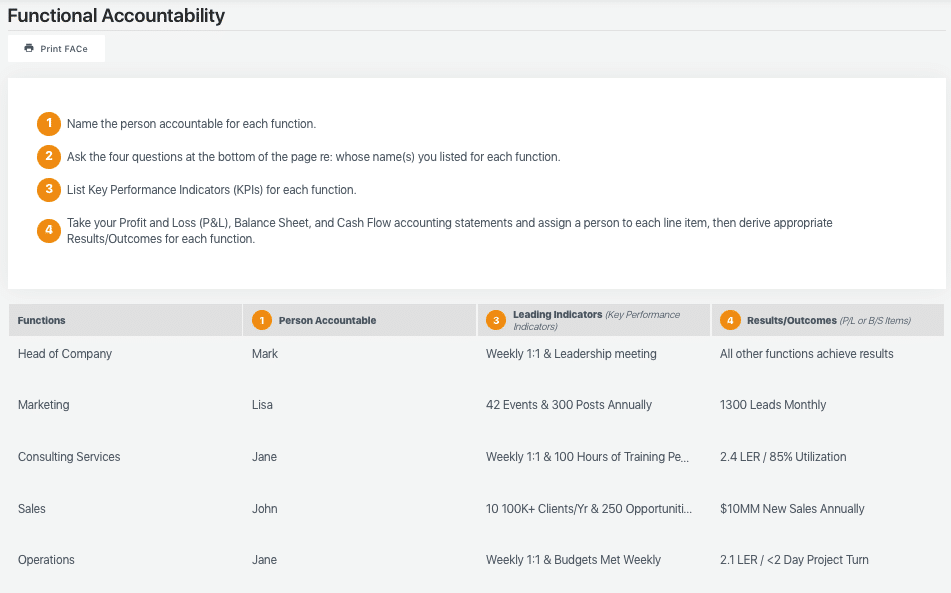The image size is (951, 593).
Task: Click orange step 4 badge in instructions
Action: 49,230
